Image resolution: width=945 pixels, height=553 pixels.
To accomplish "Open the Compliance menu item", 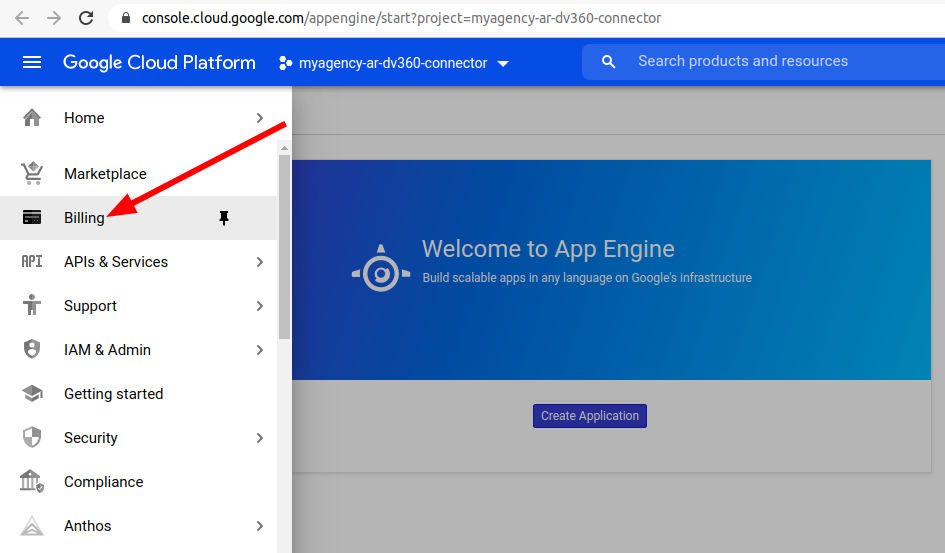I will [x=139, y=481].
